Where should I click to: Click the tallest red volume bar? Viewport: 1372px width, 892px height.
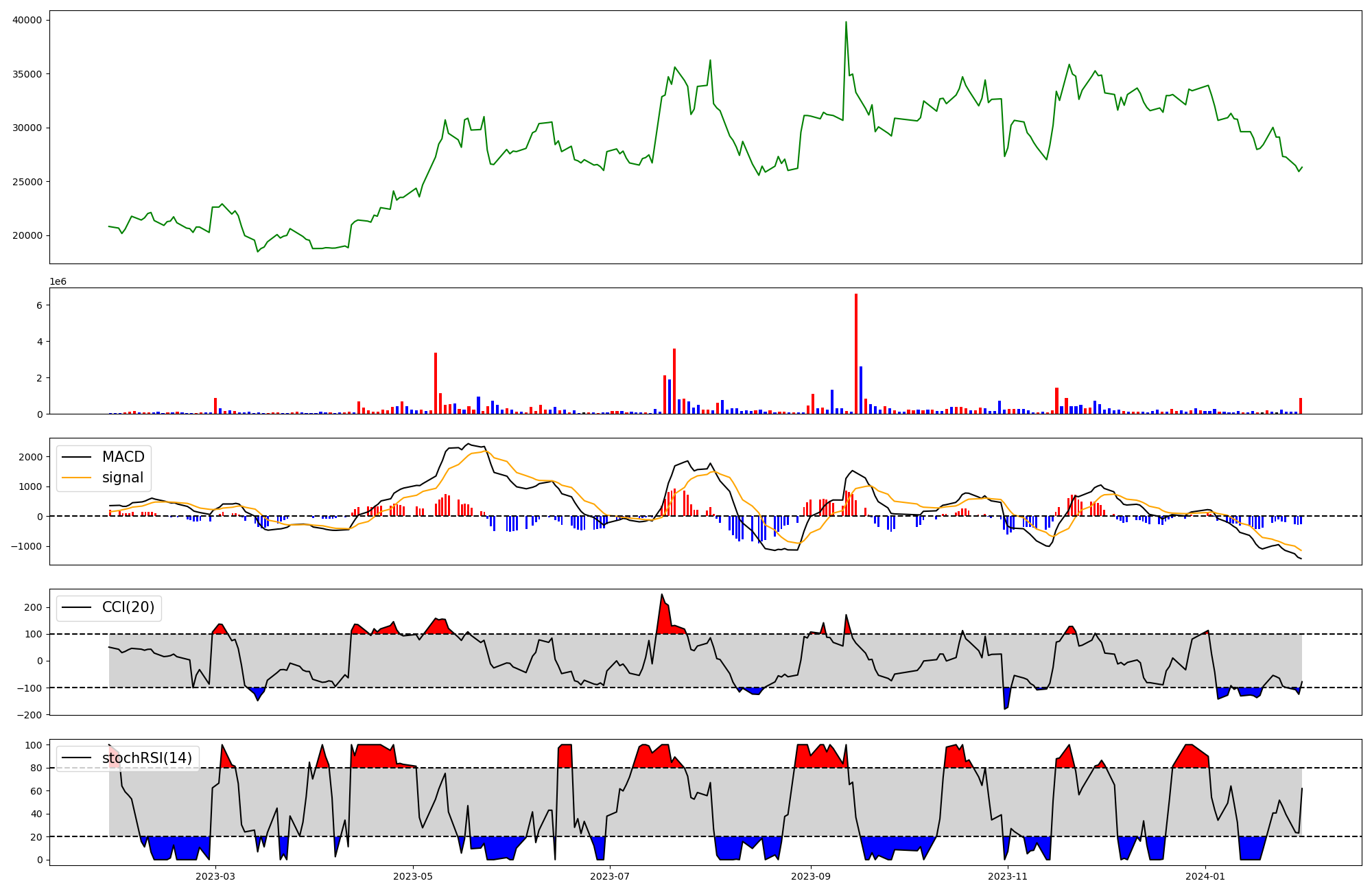[855, 353]
